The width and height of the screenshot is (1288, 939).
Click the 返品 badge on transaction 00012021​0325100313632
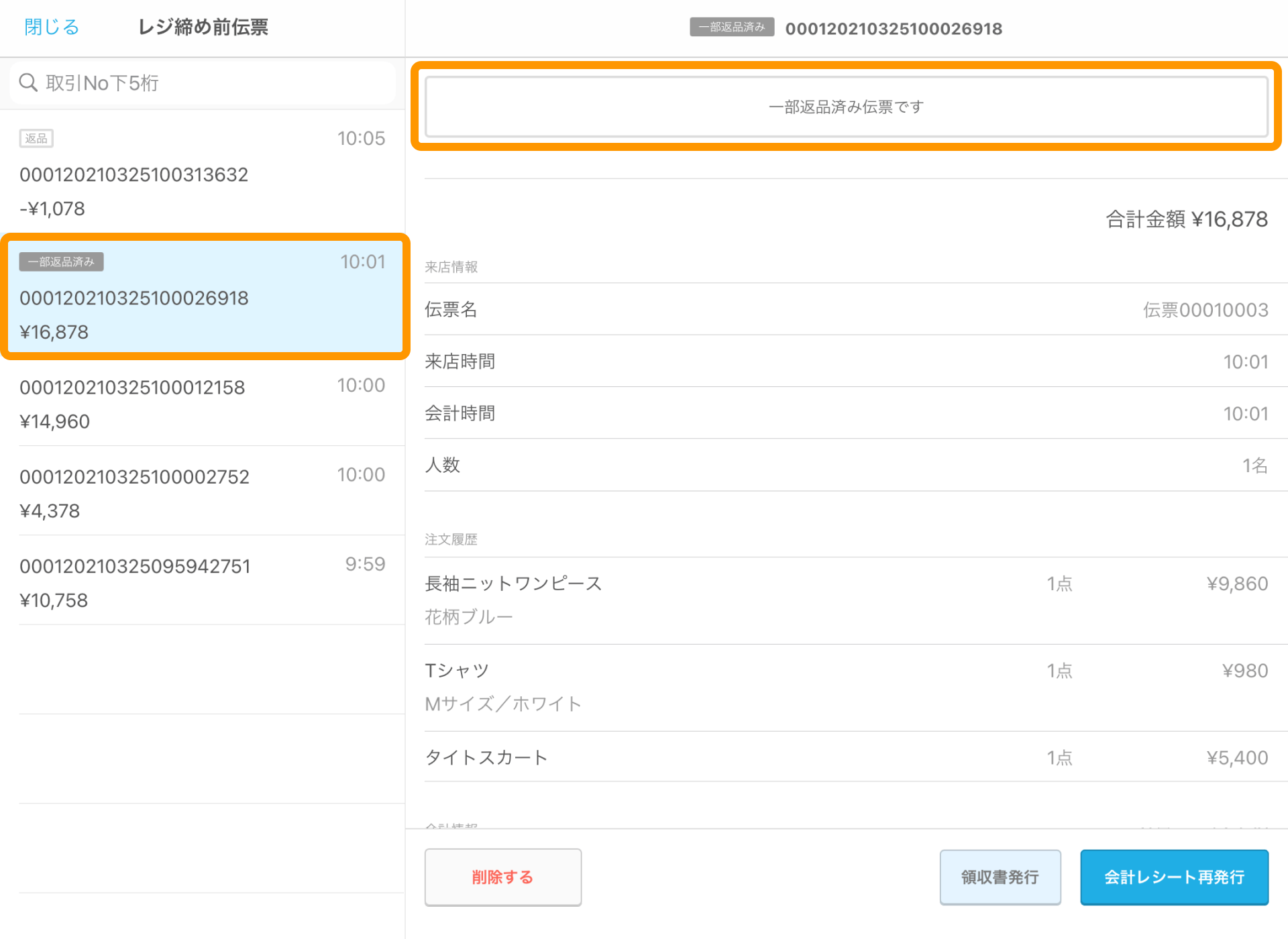tap(36, 137)
